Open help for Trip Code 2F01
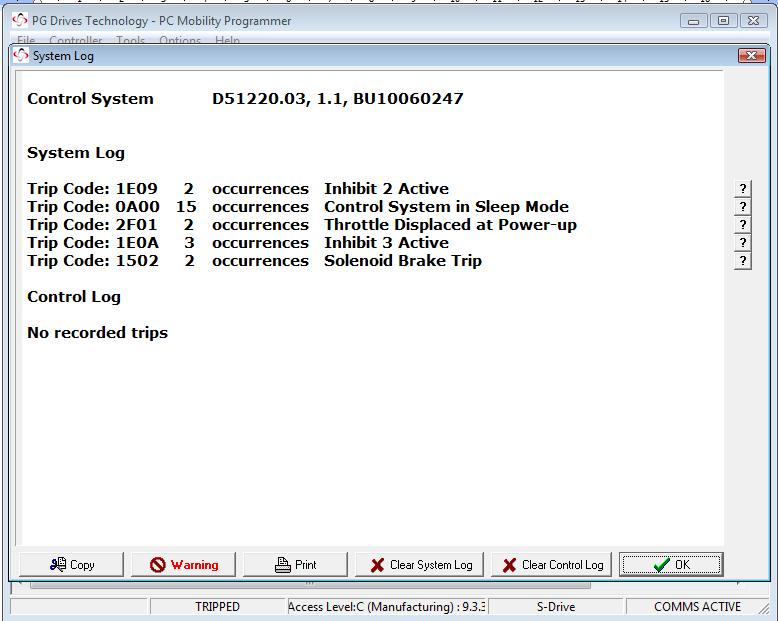The width and height of the screenshot is (778, 621). pyautogui.click(x=742, y=225)
